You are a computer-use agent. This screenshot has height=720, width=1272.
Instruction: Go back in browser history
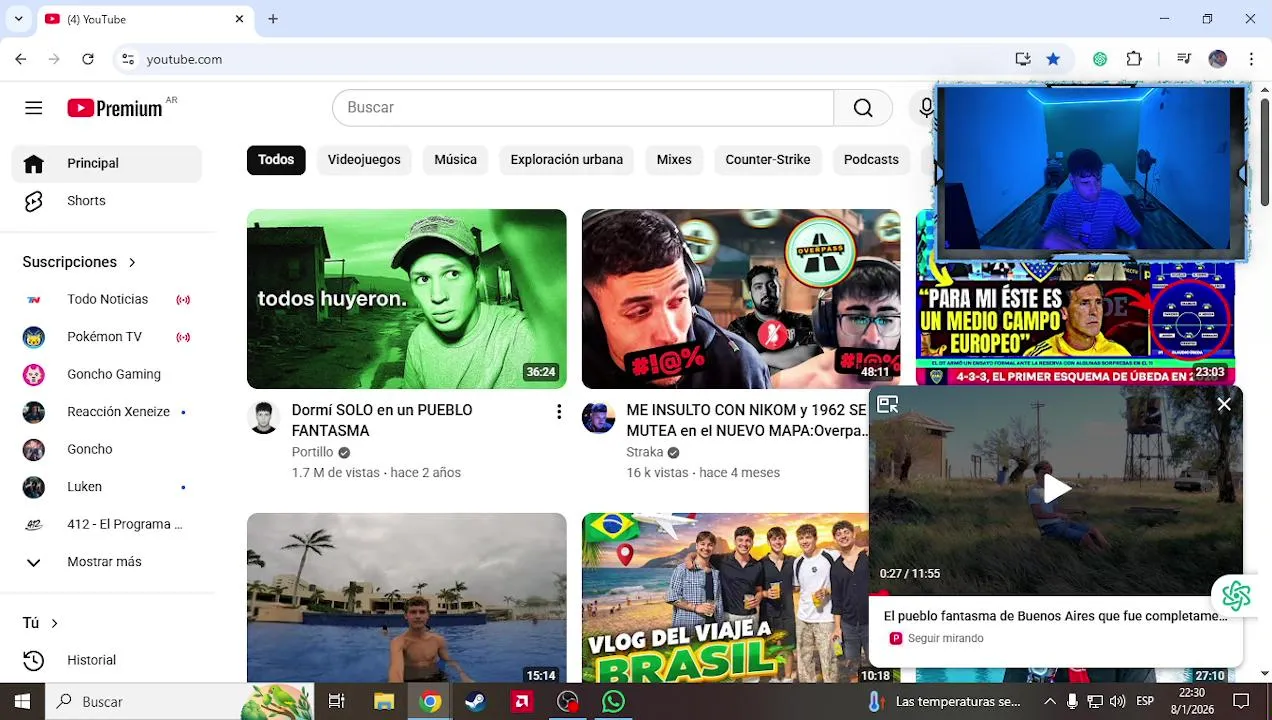21,59
